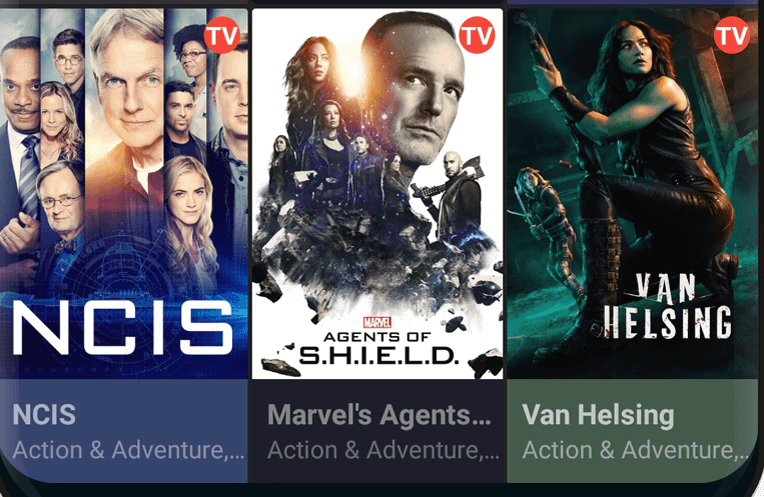Select the green info panel of the Van Helsing card
This screenshot has height=497, width=764.
(633, 431)
